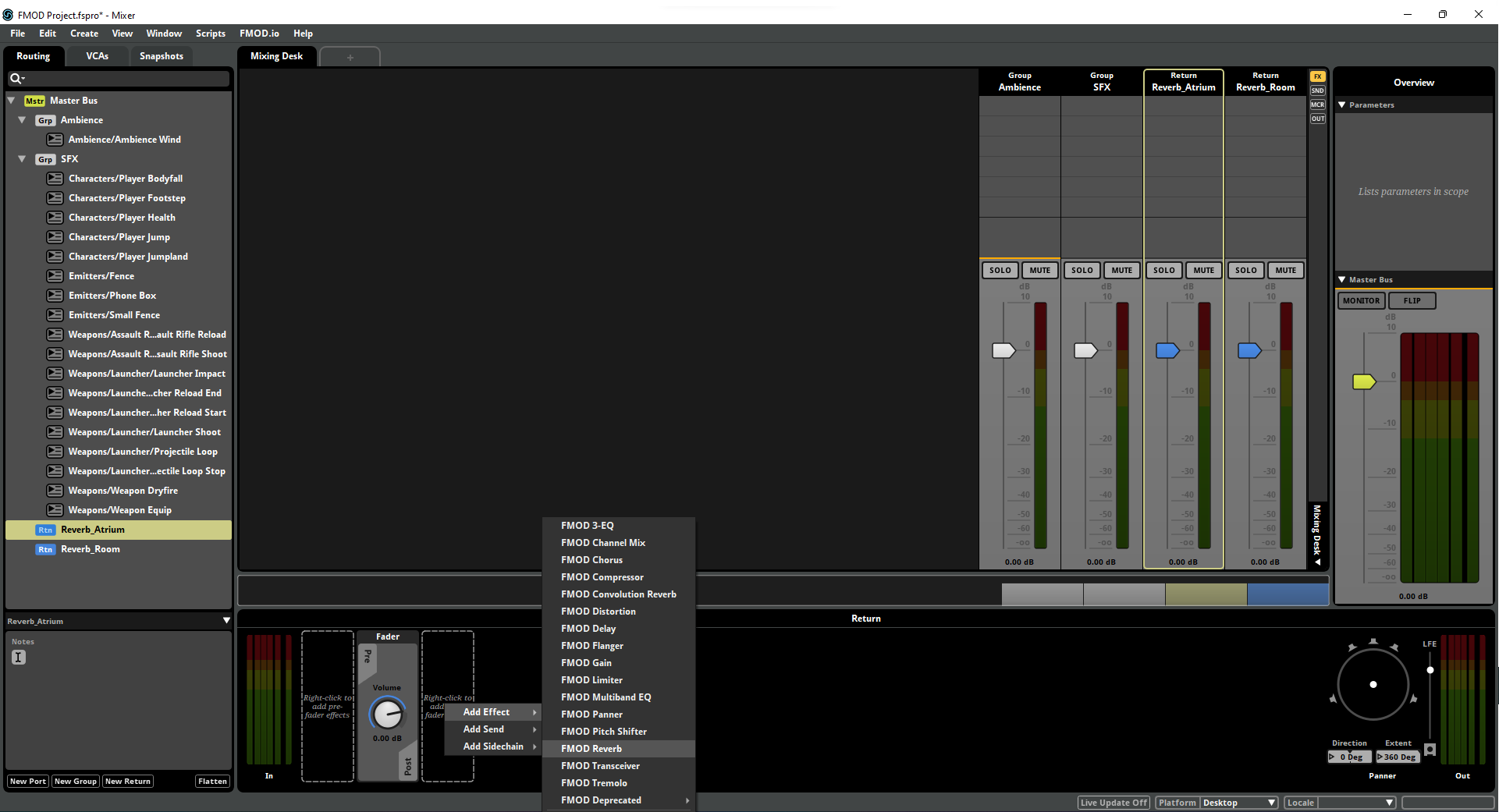This screenshot has height=812, width=1499.
Task: Click the Live Update Off button
Action: pyautogui.click(x=1114, y=803)
